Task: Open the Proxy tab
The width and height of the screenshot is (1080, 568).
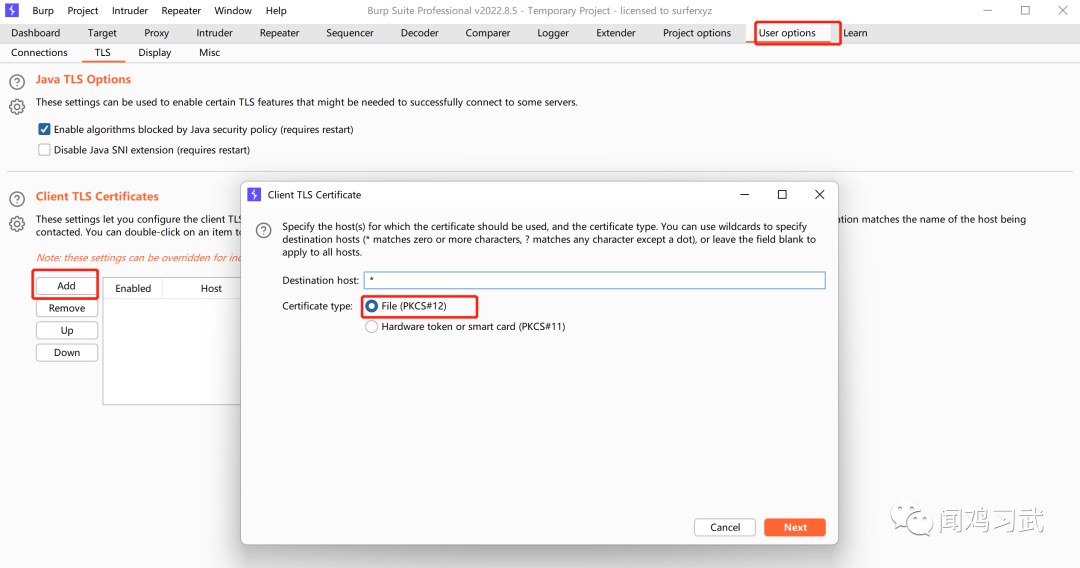Action: 157,33
